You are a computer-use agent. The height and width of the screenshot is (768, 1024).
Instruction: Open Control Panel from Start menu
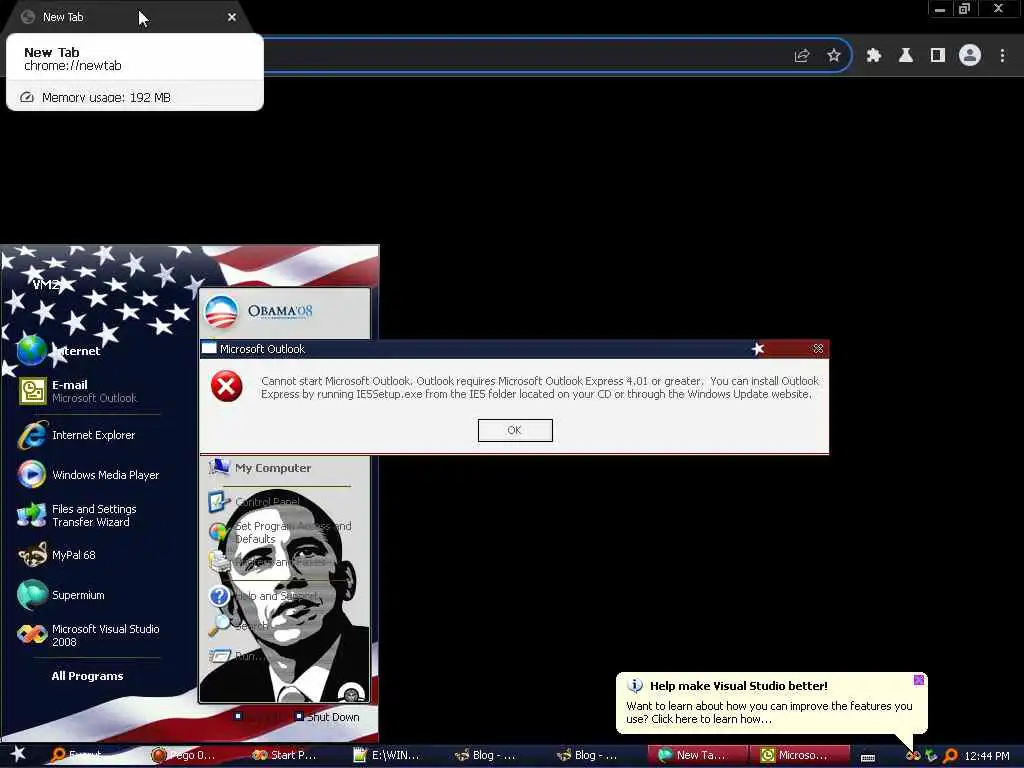[x=255, y=502]
